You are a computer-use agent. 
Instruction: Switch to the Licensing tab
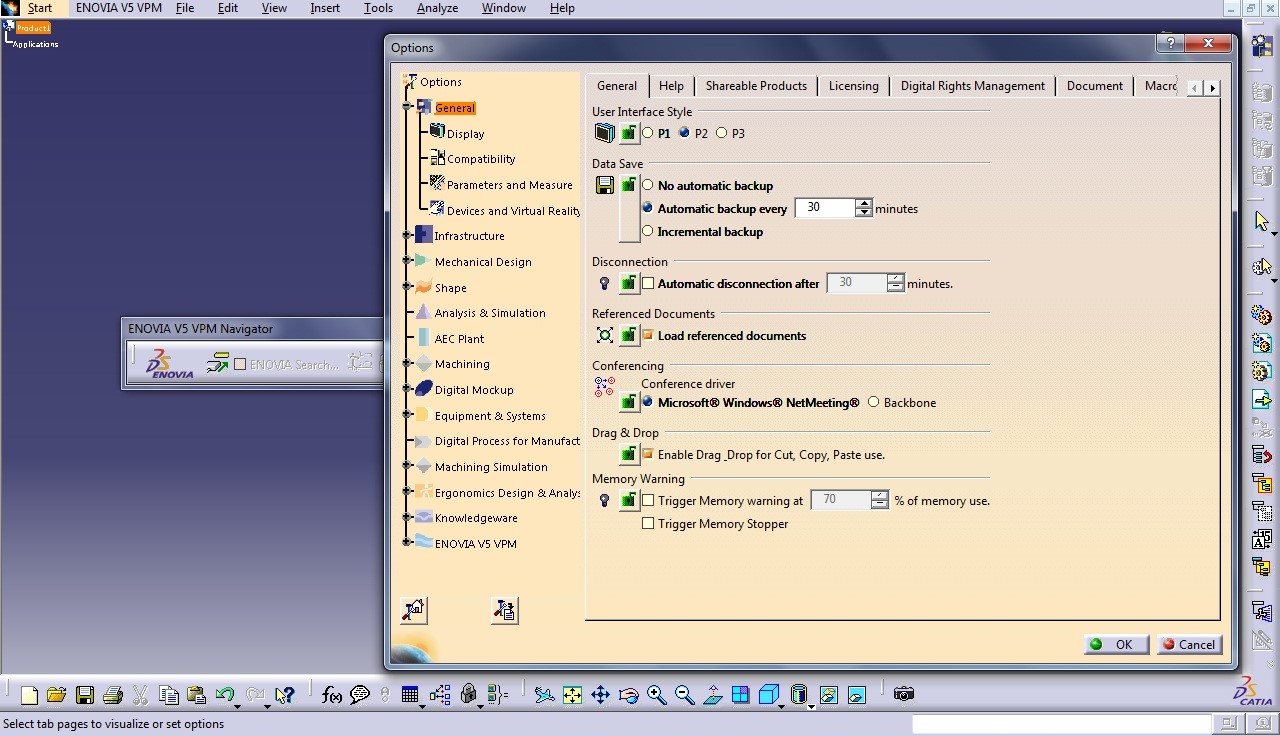(853, 86)
